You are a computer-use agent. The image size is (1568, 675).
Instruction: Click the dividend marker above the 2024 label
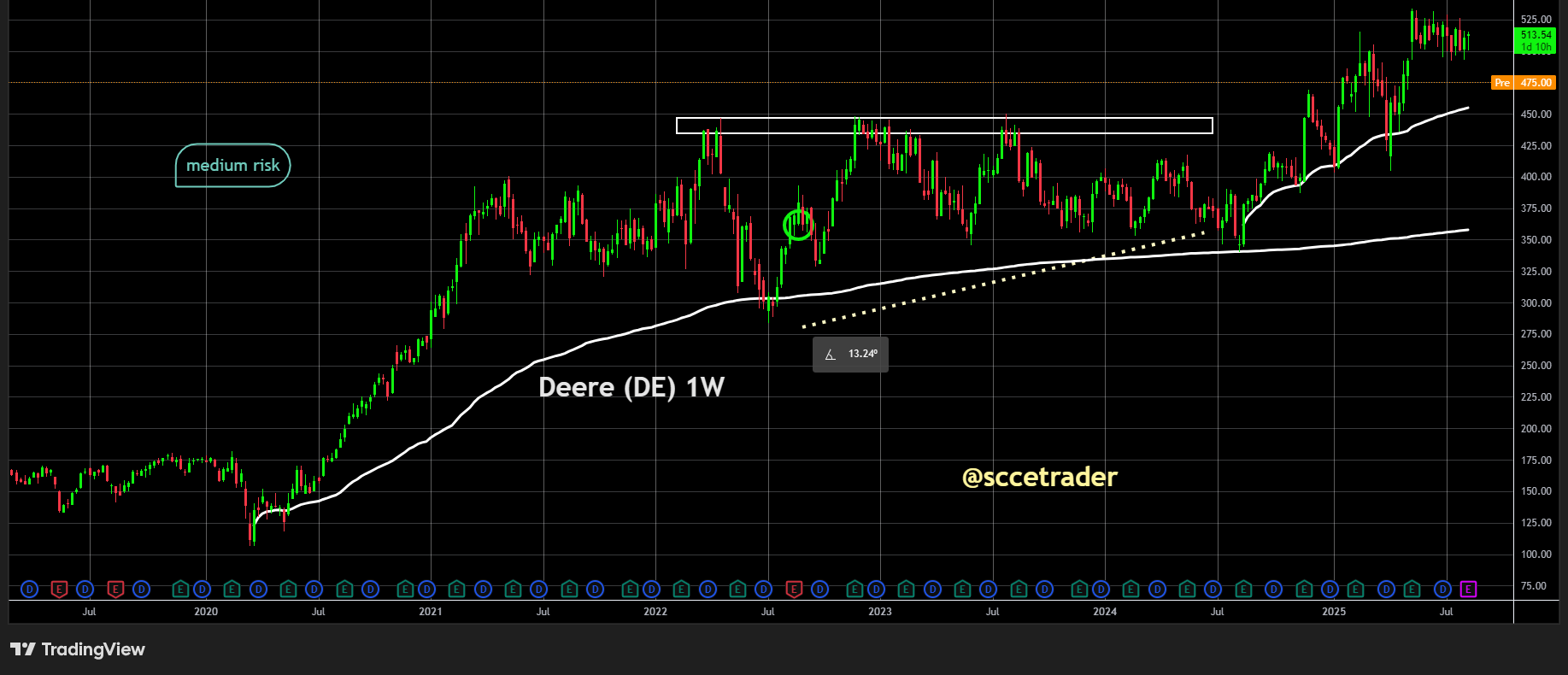pyautogui.click(x=1101, y=589)
